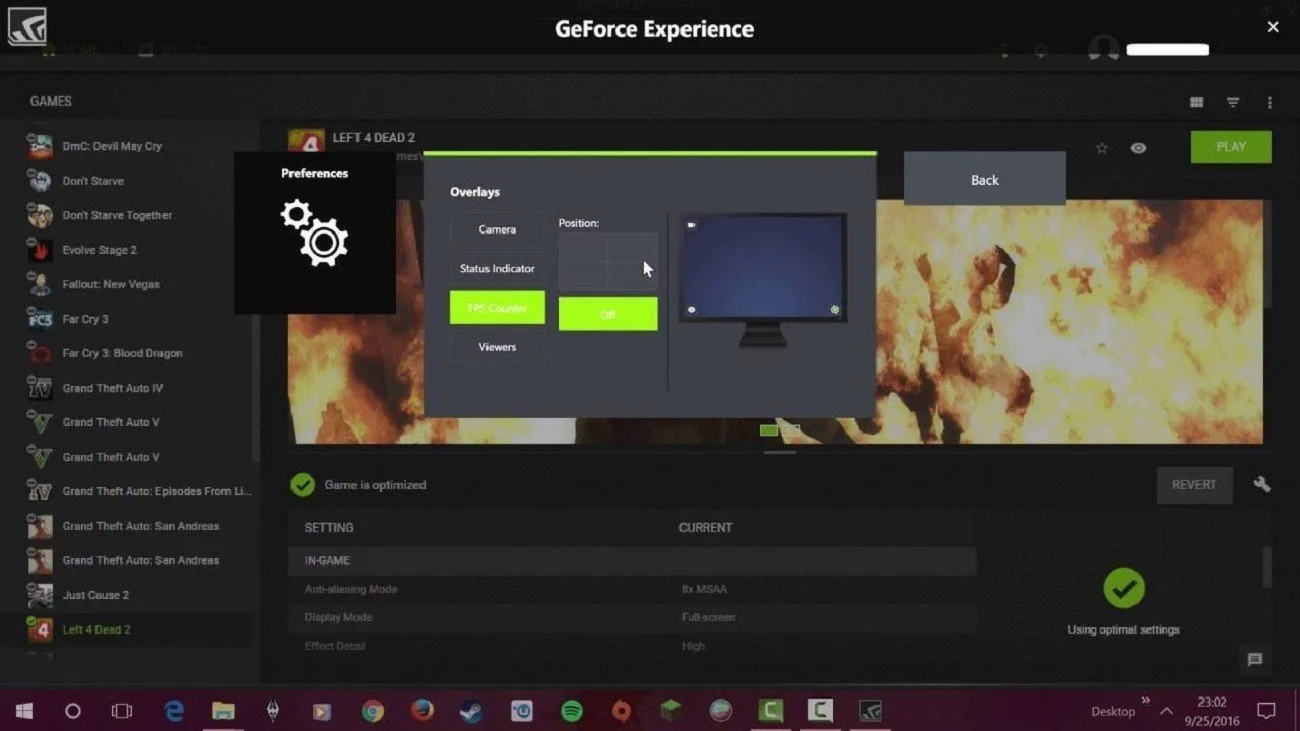Click the Evolve Stage 2 game icon
This screenshot has width=1300, height=731.
[x=40, y=250]
